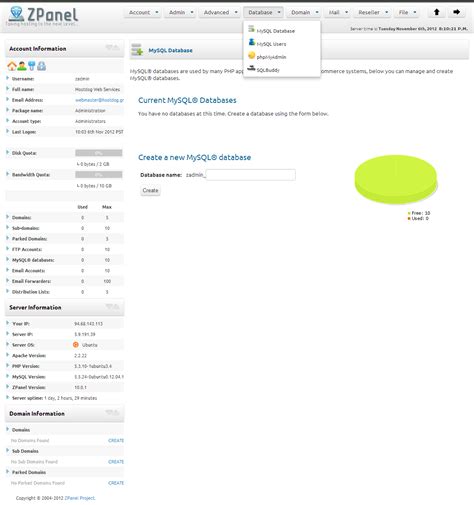Image resolution: width=474 pixels, height=505 pixels.
Task: Expand the Advanced dropdown menu
Action: click(x=220, y=12)
